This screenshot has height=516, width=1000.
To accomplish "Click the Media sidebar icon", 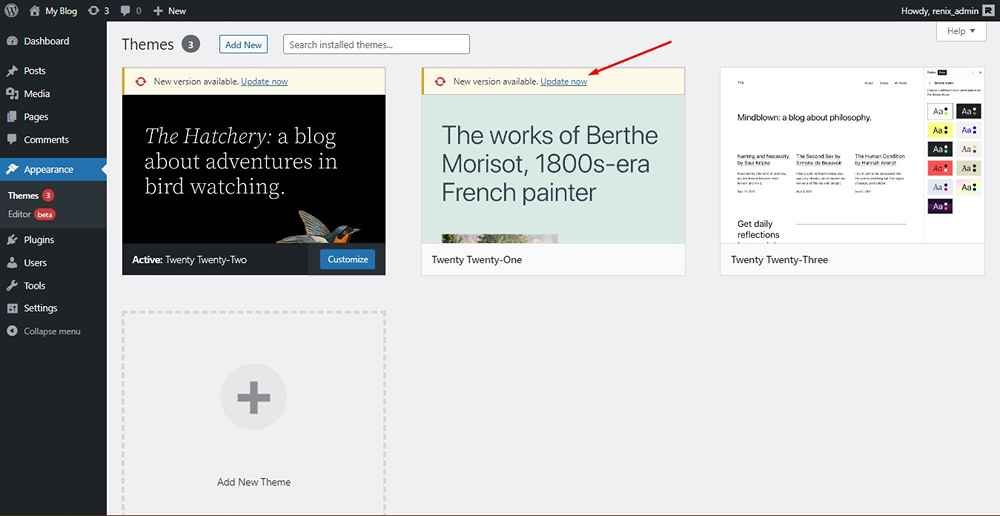I will click(x=11, y=94).
